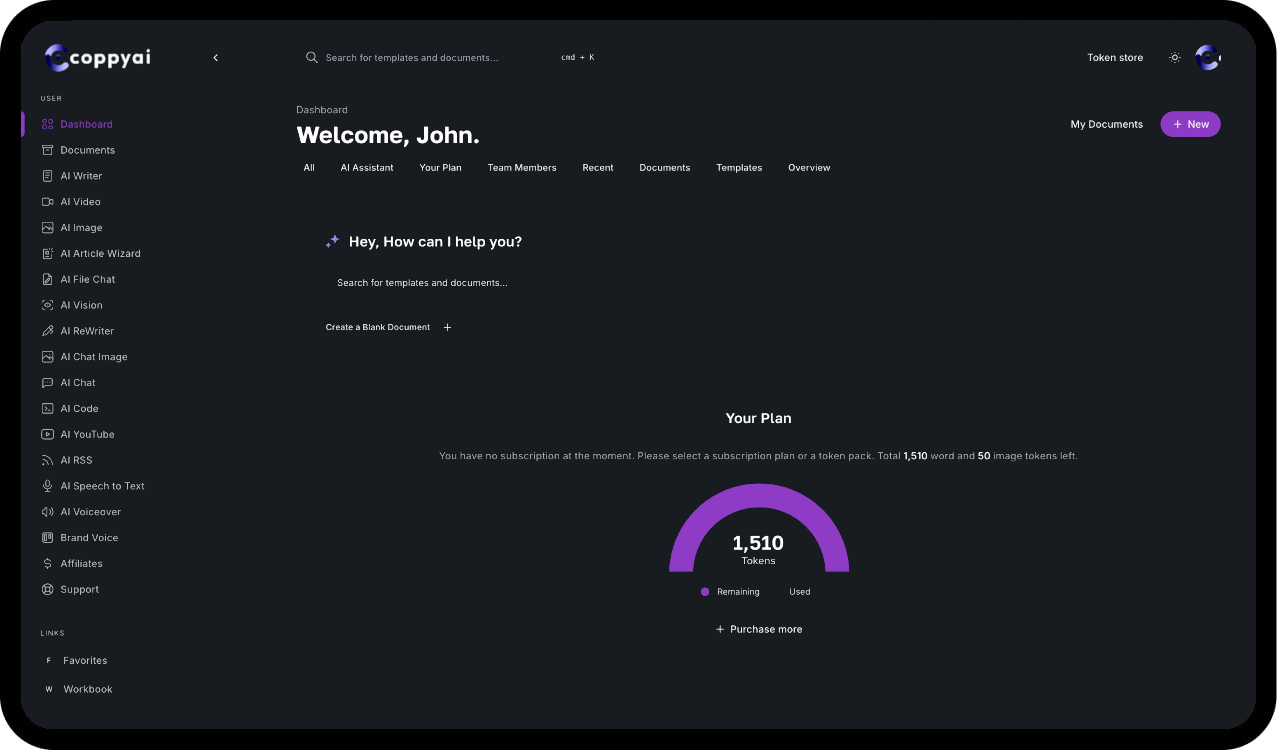Select the AI Writer tool in sidebar
This screenshot has width=1277, height=750.
(x=79, y=175)
